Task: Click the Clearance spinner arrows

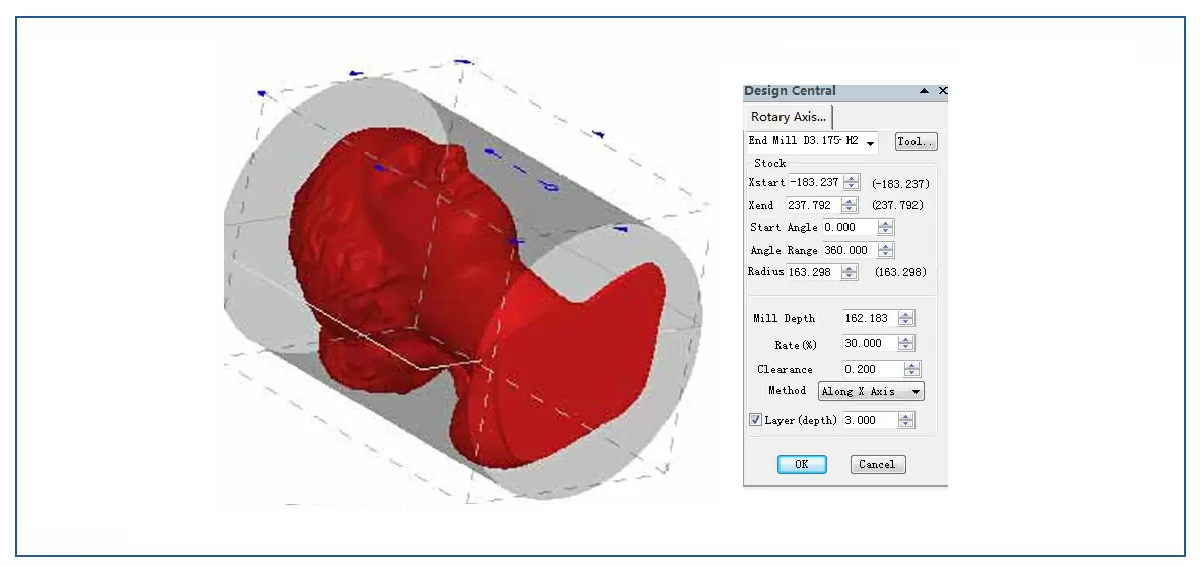Action: click(912, 369)
